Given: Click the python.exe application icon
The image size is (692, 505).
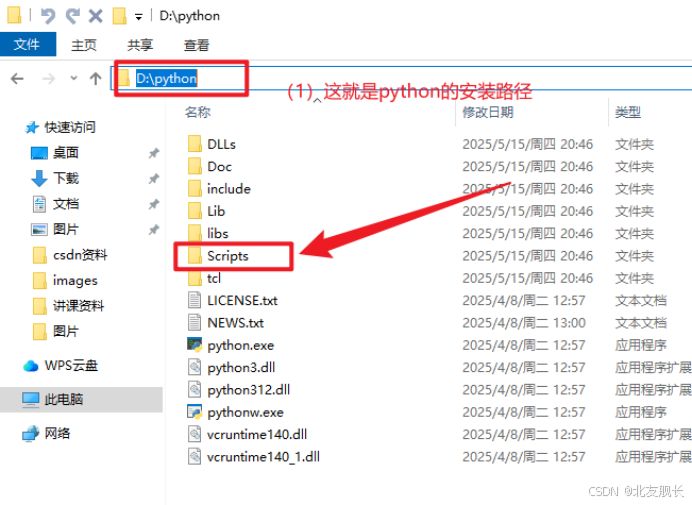Looking at the screenshot, I should click(x=195, y=345).
